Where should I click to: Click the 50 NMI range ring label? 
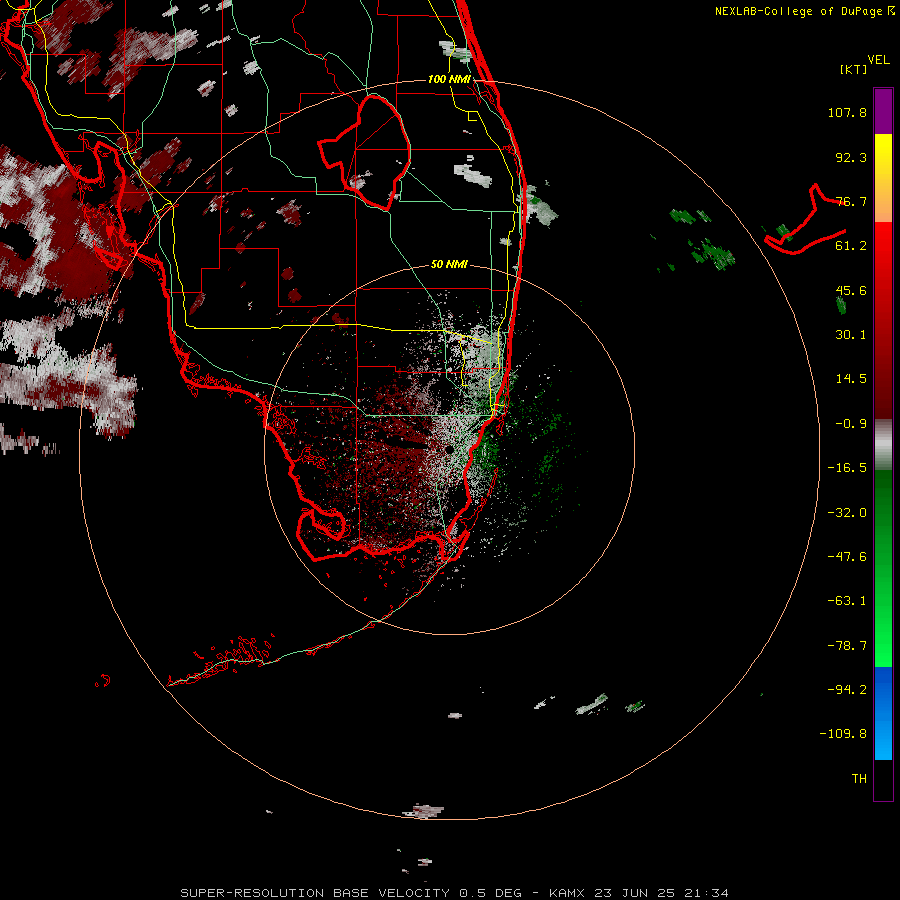click(x=449, y=264)
